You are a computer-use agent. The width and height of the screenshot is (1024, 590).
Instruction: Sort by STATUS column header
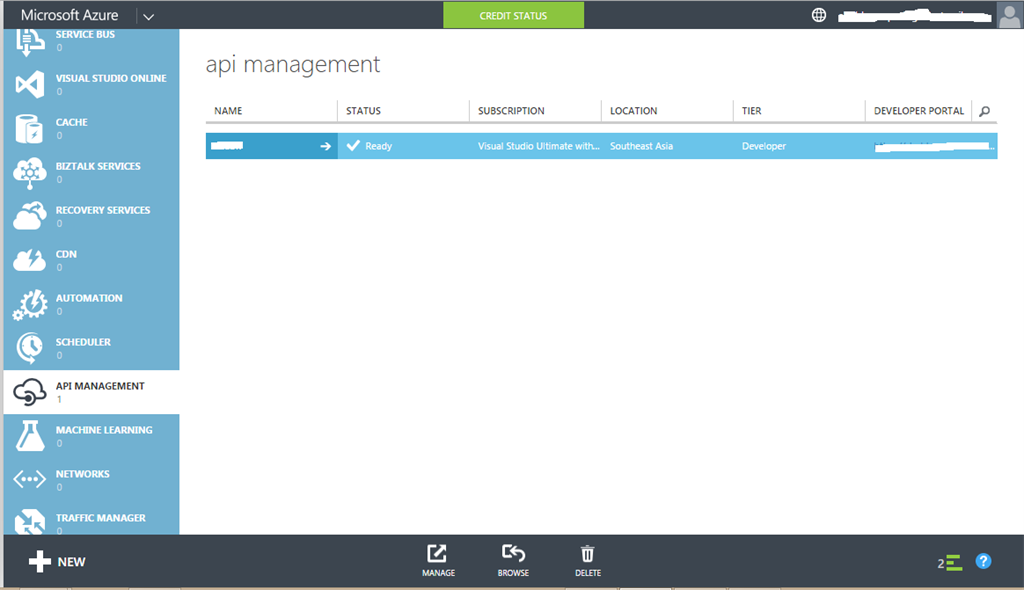[x=363, y=111]
